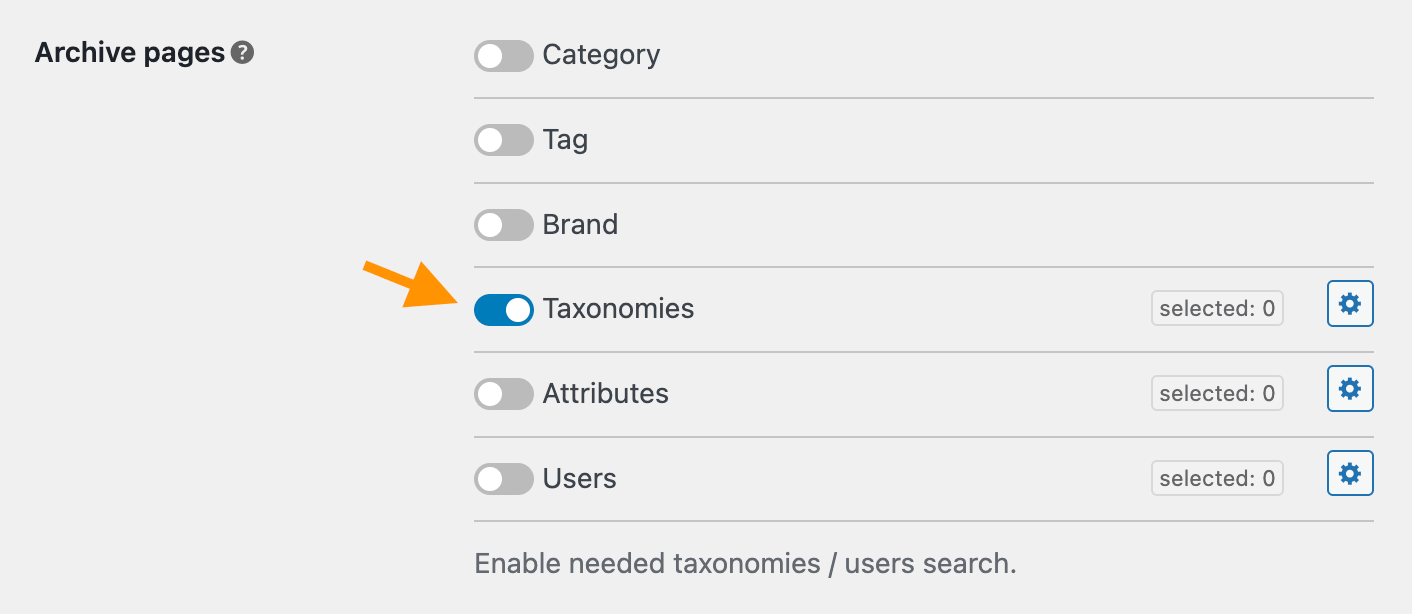Screen dimensions: 1412x614
Task: Click Users 'selected: 0' badge
Action: click(x=1217, y=479)
